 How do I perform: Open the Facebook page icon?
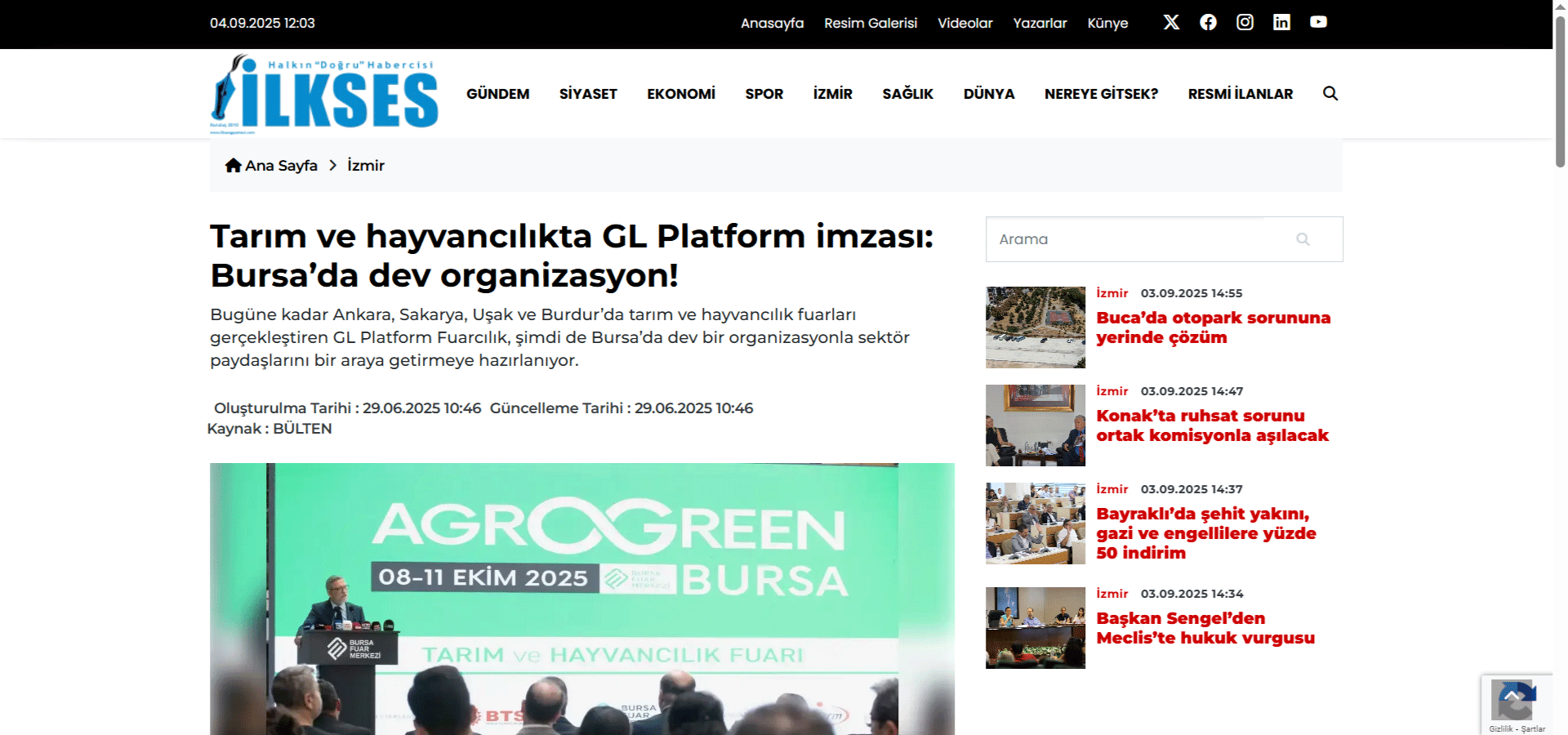[1208, 22]
